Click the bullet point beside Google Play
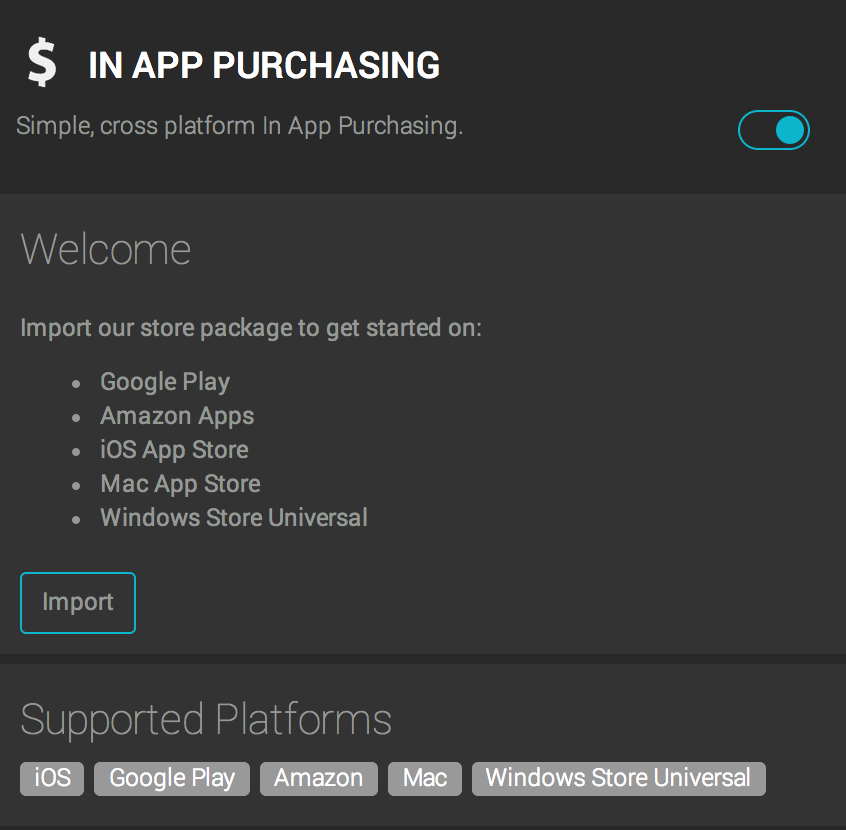 76,384
